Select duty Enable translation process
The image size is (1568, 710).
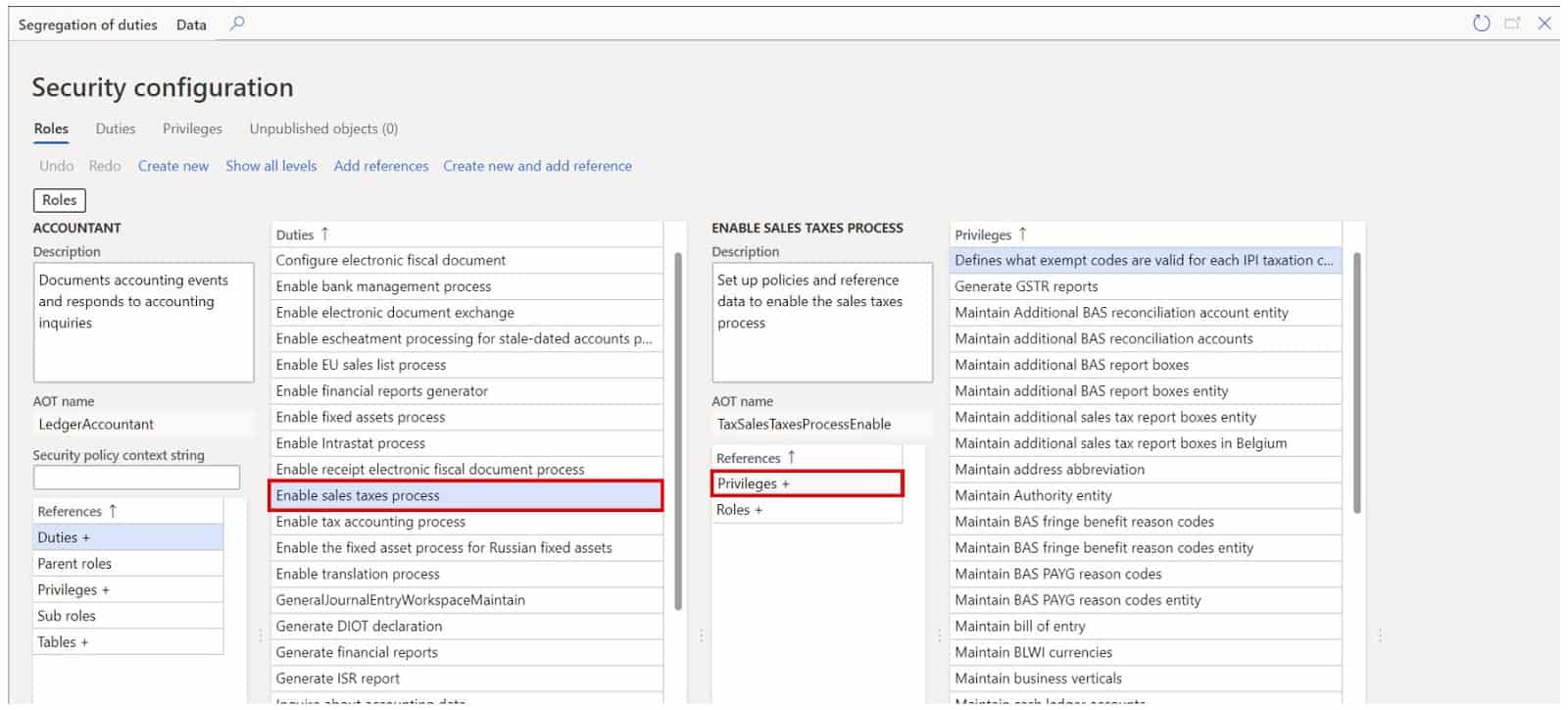466,574
